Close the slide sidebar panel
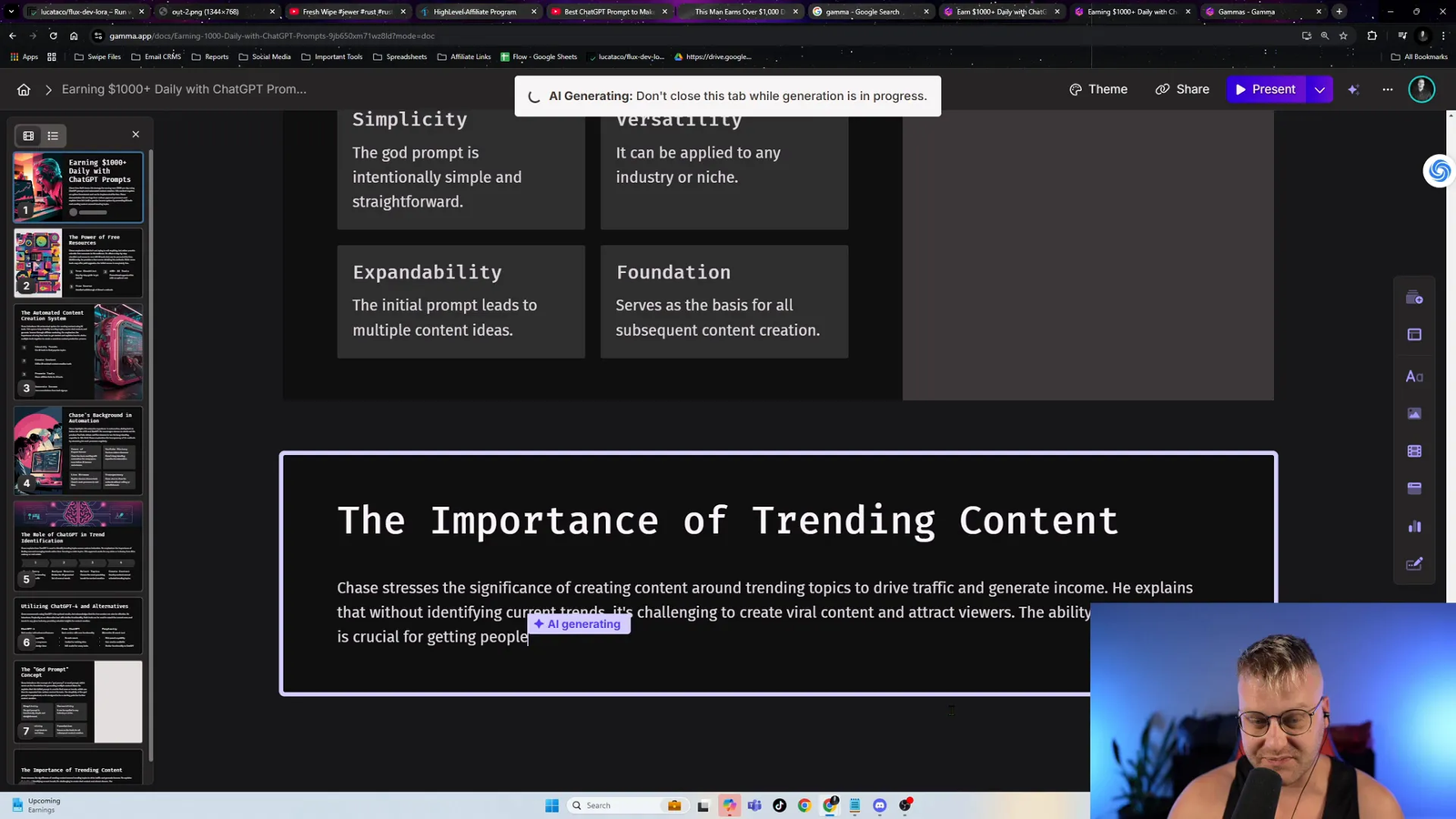The image size is (1456, 819). pos(136,135)
